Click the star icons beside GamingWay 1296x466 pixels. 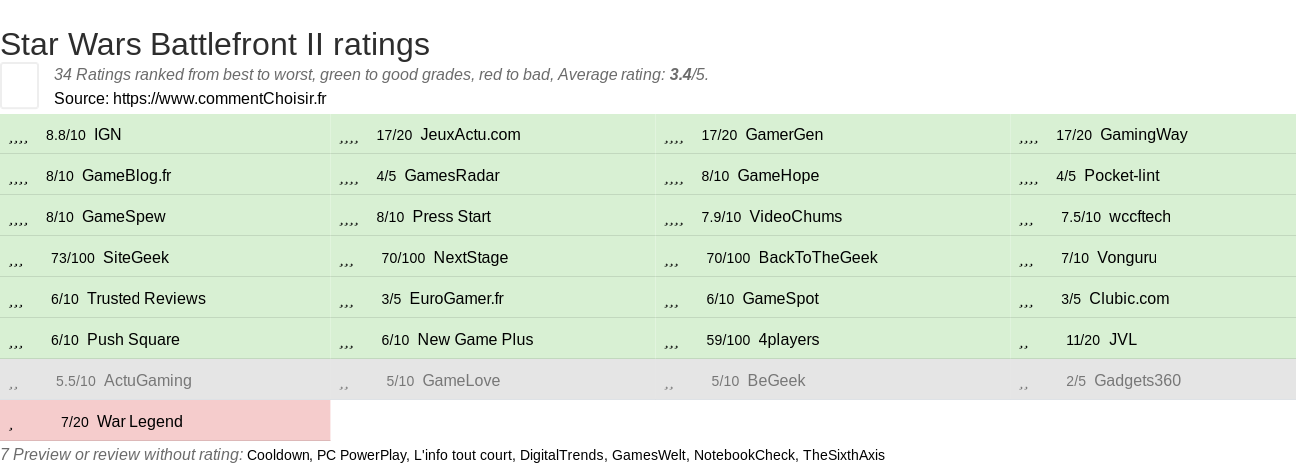tap(1029, 137)
